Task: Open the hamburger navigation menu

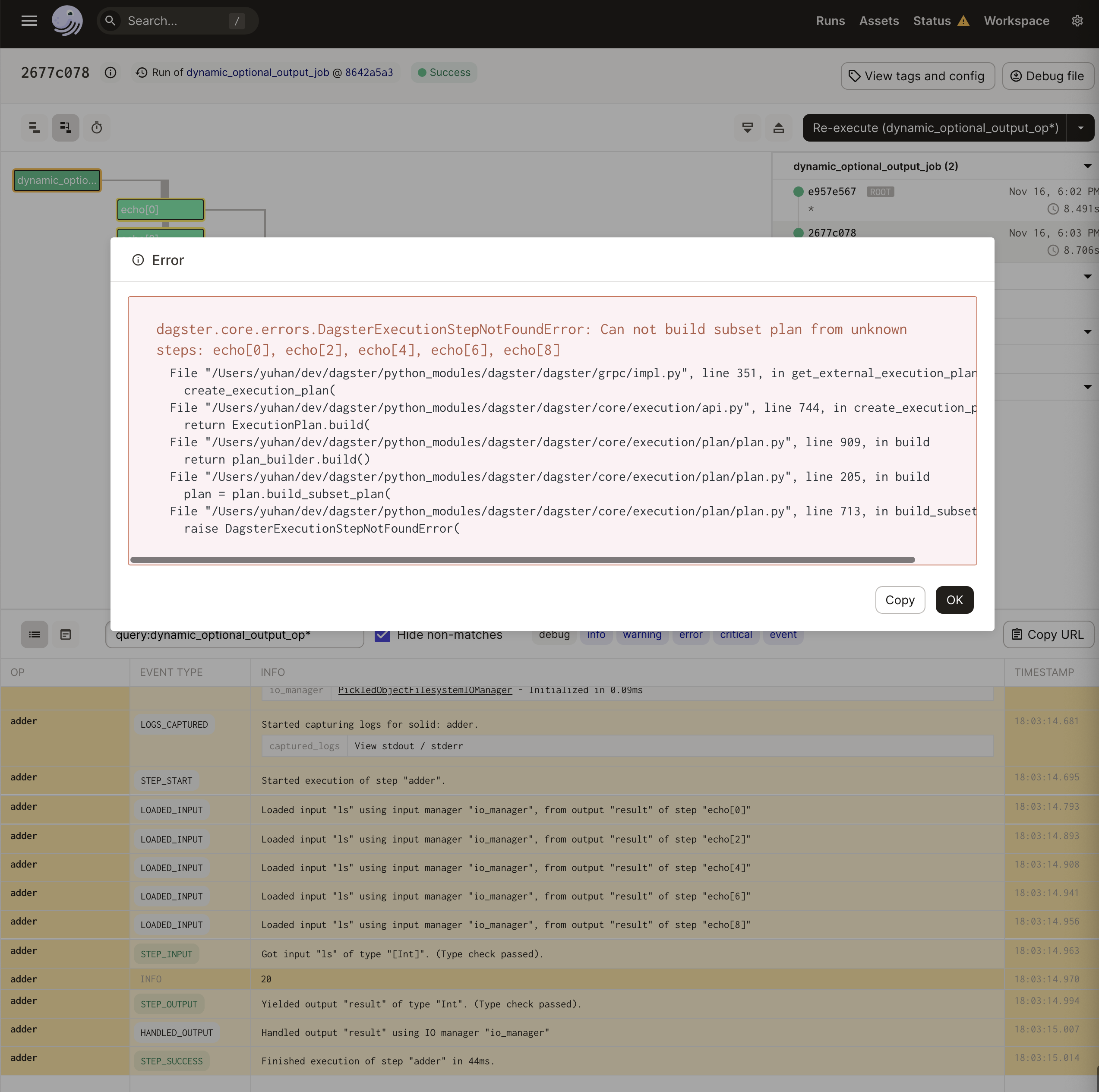Action: [29, 21]
